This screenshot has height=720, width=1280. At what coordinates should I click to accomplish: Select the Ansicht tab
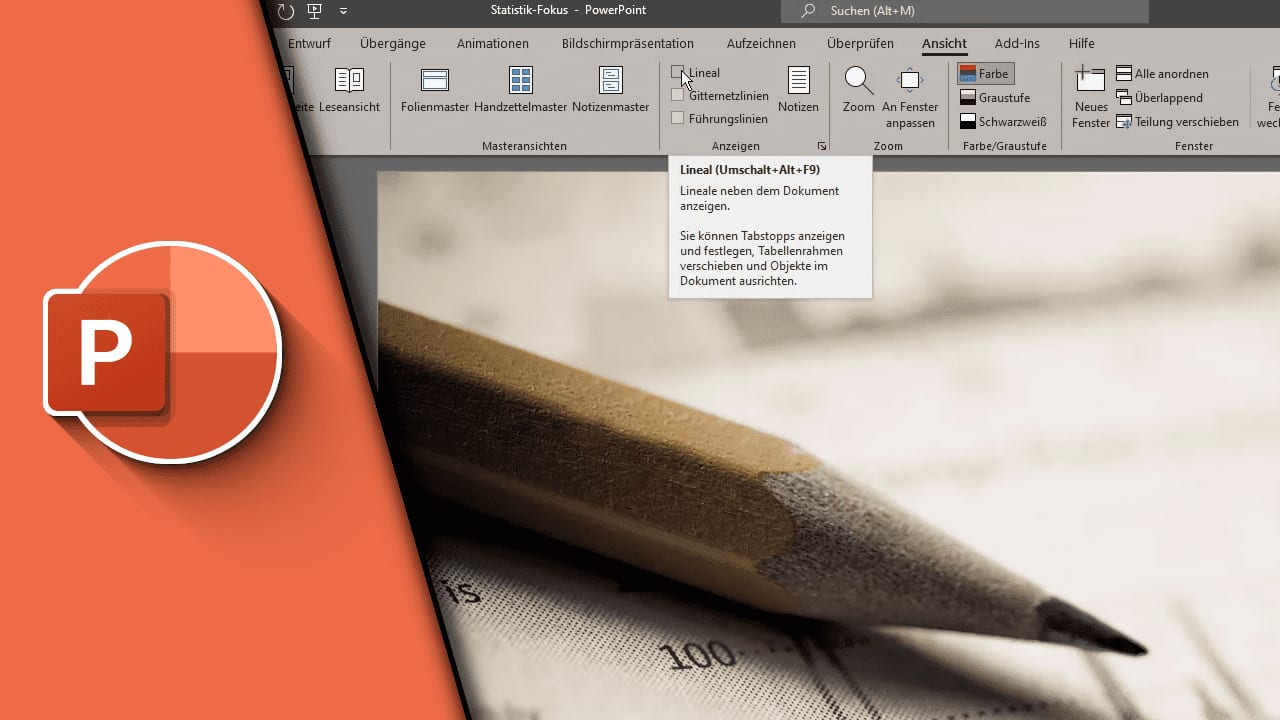pos(944,44)
